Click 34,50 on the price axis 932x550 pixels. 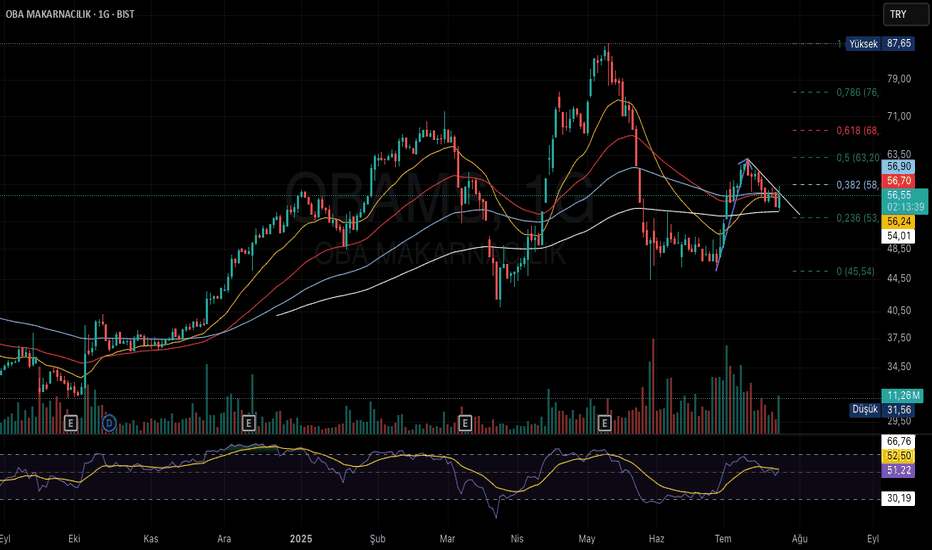[899, 367]
